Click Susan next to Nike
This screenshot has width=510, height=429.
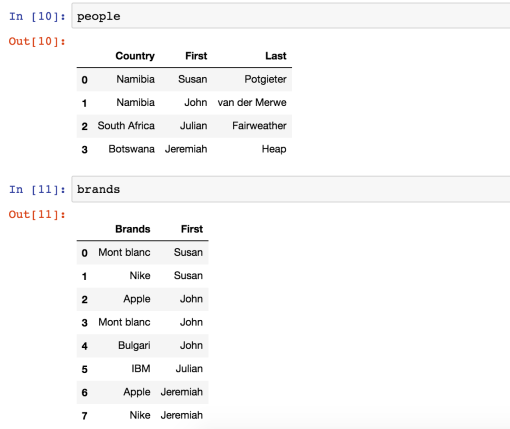click(188, 276)
